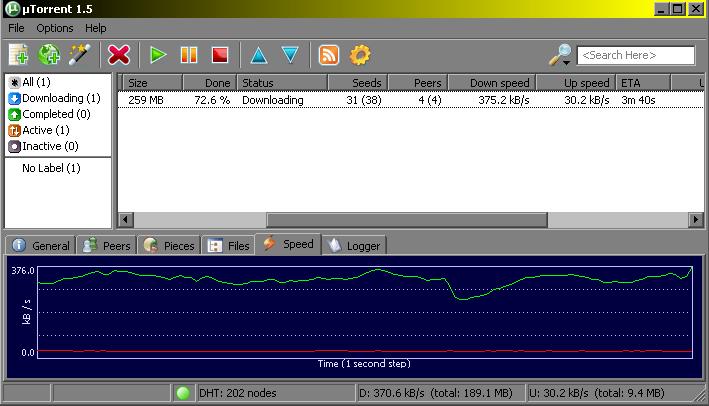Remove torrent with the red X icon

click(x=118, y=55)
